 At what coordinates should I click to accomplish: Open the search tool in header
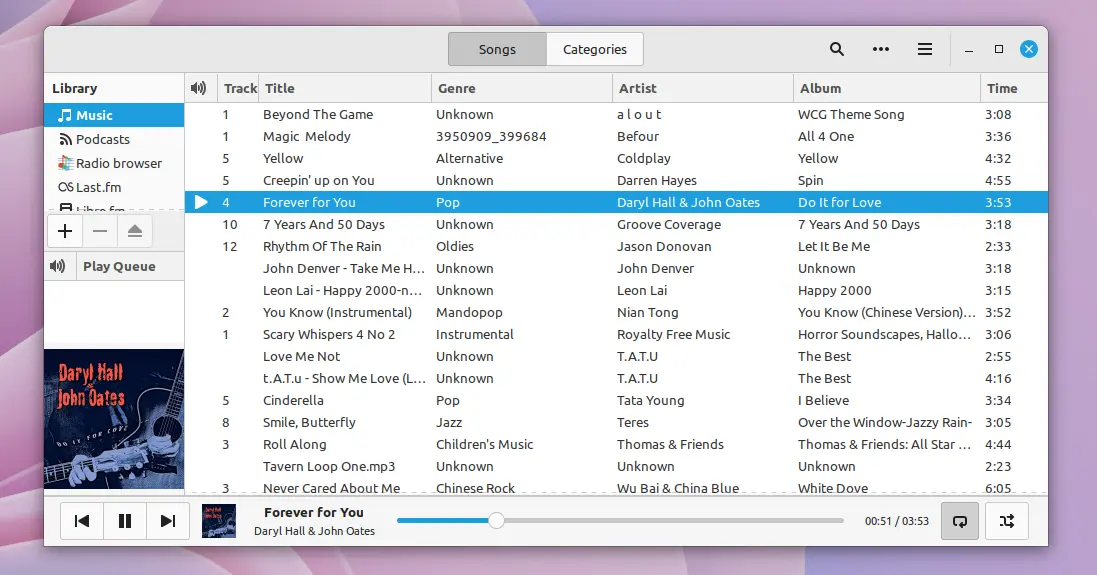coord(837,49)
